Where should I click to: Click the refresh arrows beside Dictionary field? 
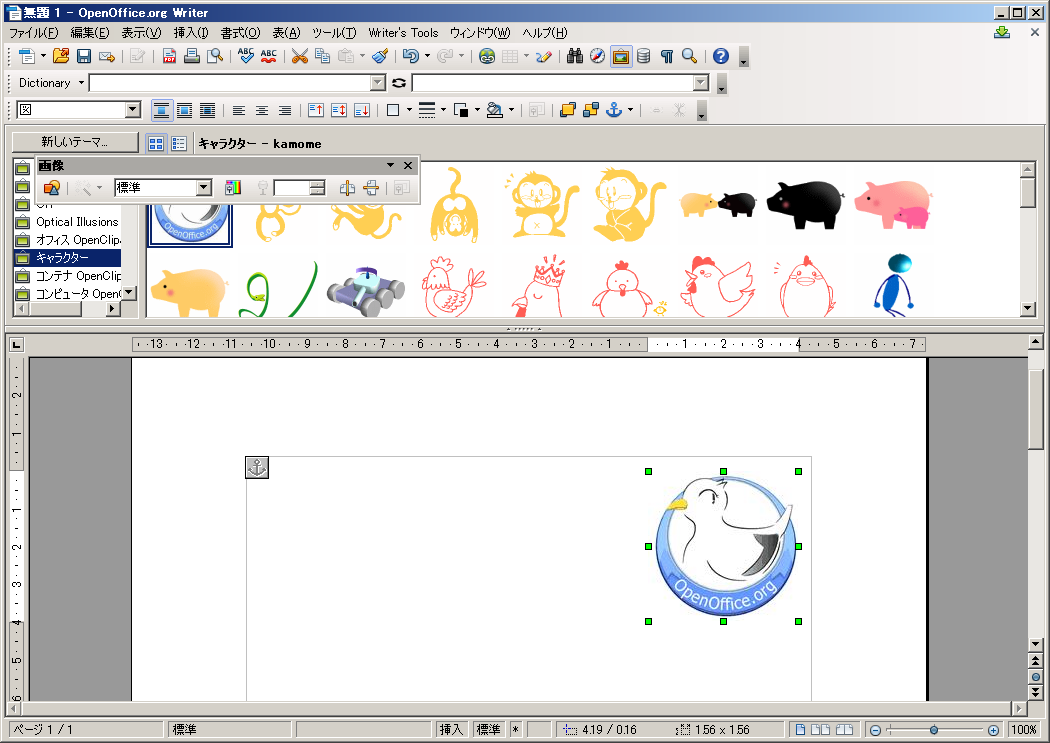[399, 83]
